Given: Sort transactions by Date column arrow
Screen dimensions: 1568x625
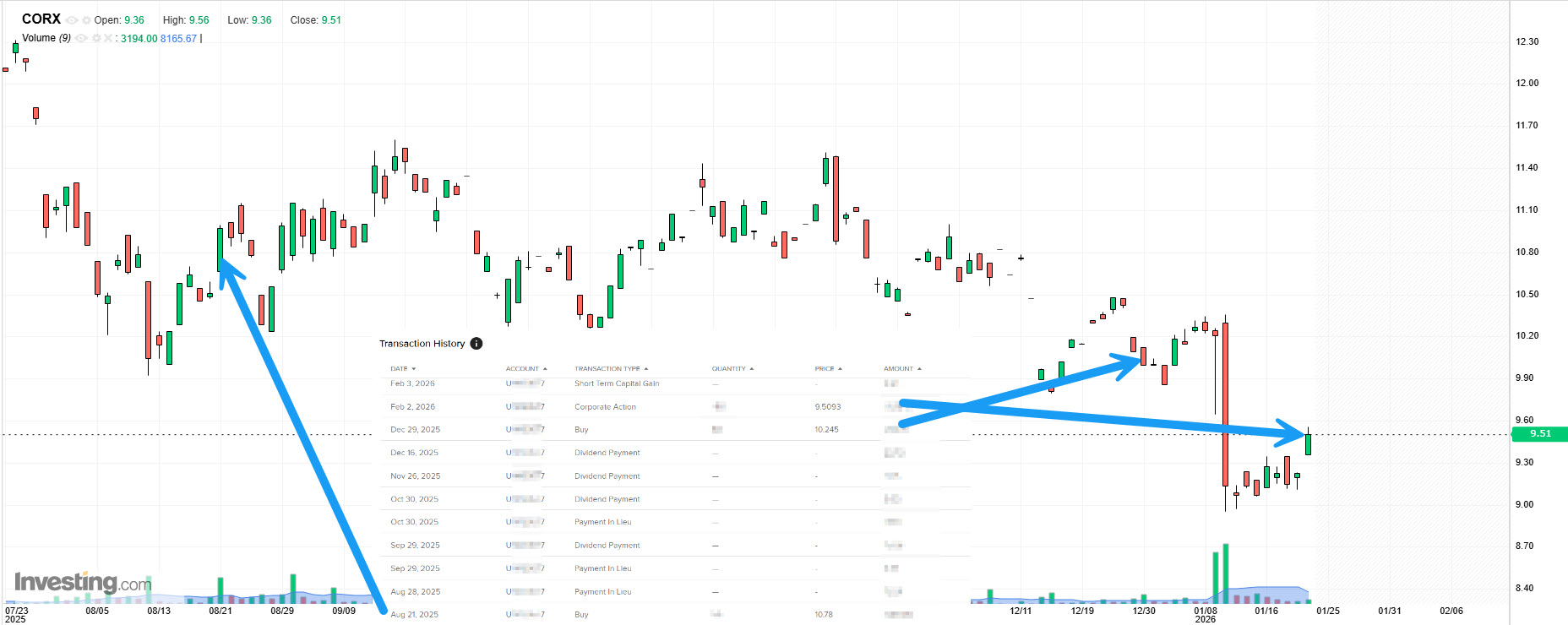Looking at the screenshot, I should pos(413,369).
